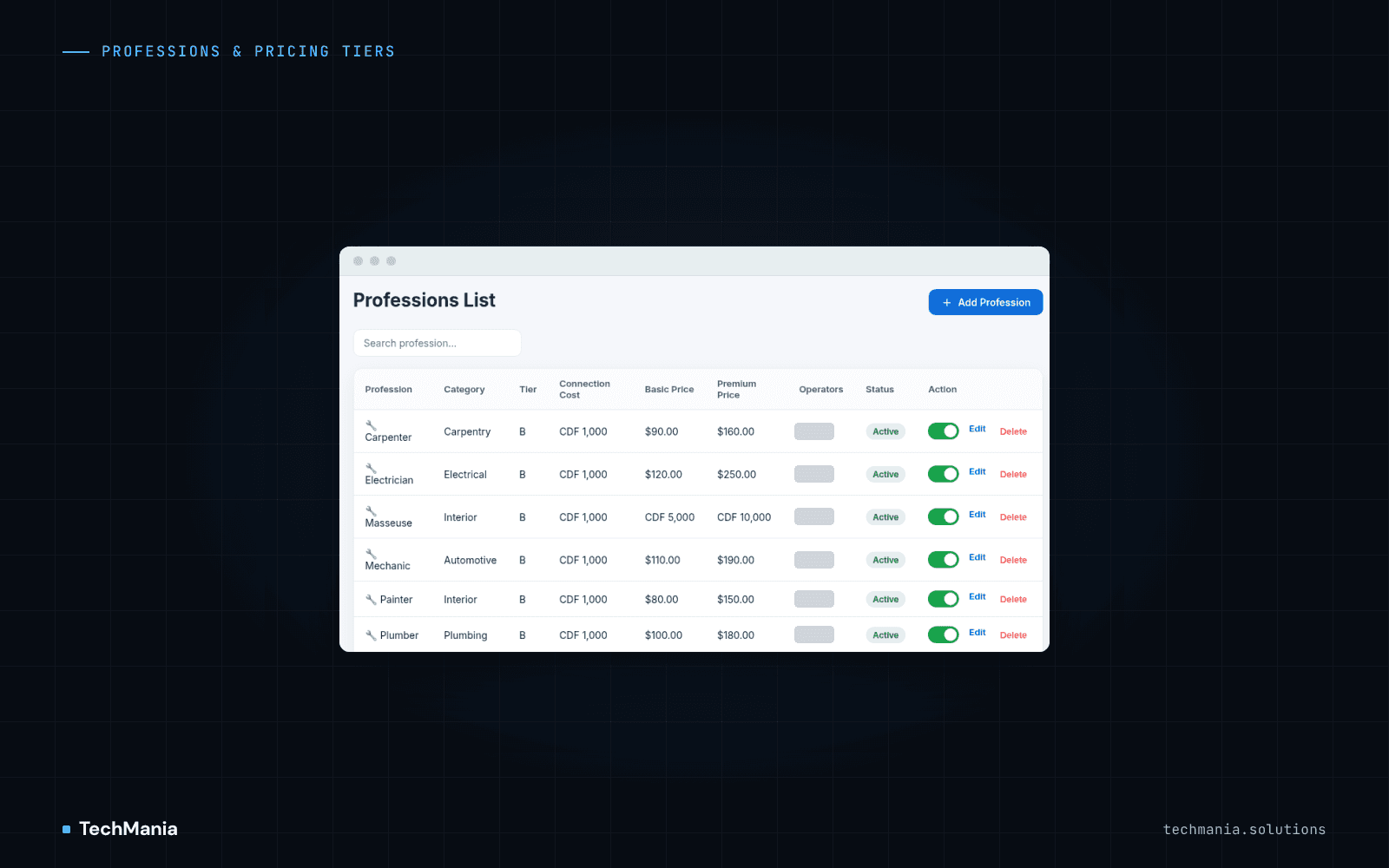The width and height of the screenshot is (1389, 868).
Task: Click the CDF 10,000 premium price
Action: pyautogui.click(x=744, y=517)
